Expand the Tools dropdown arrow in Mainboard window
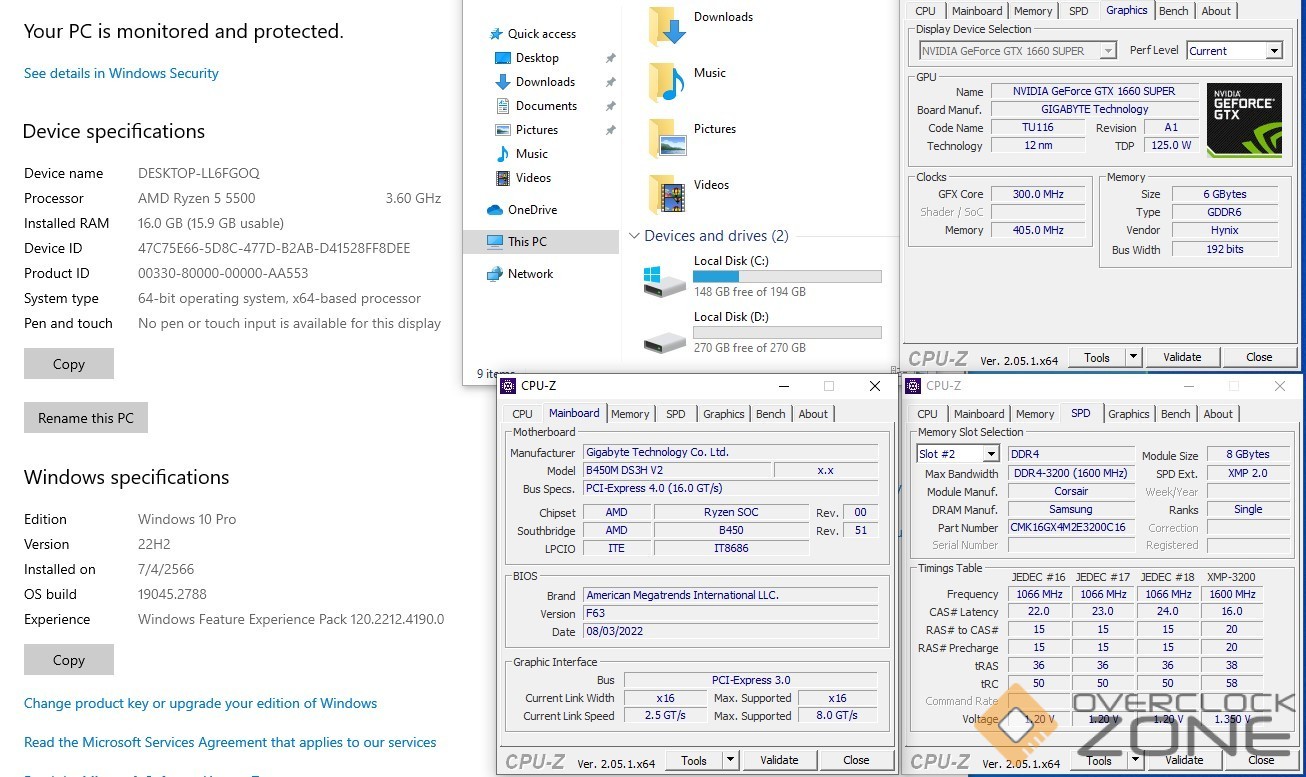The height and width of the screenshot is (777, 1306). tap(731, 760)
